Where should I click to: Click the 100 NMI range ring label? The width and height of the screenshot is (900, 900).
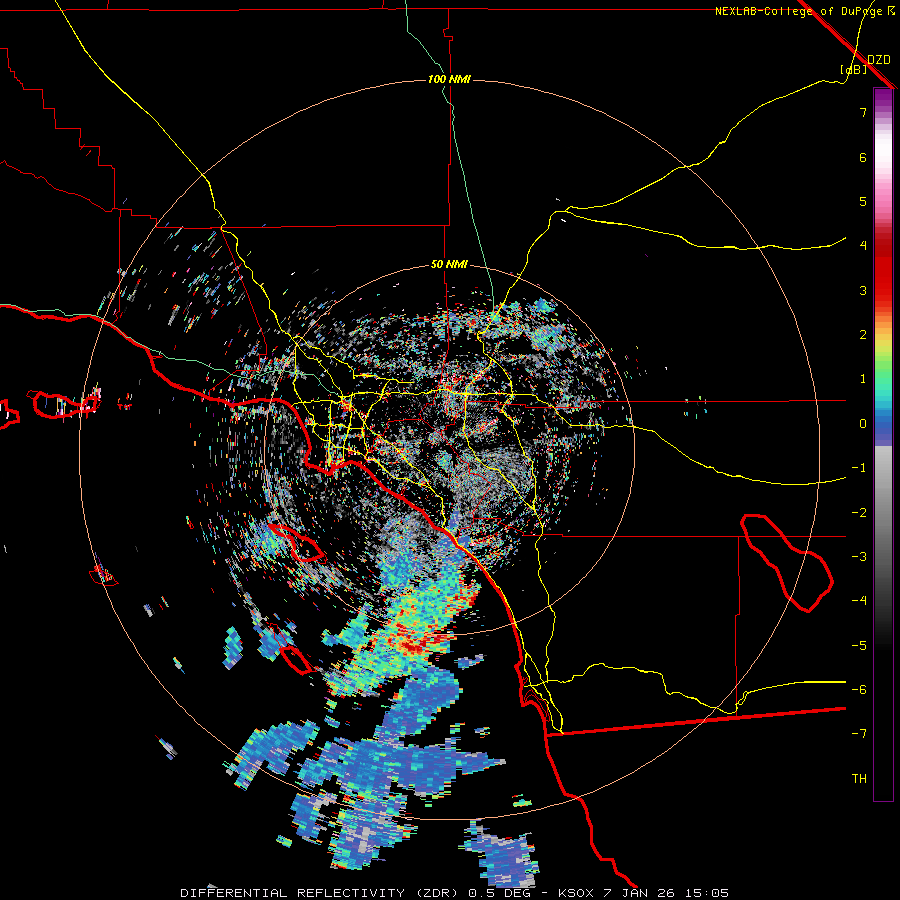click(x=449, y=79)
